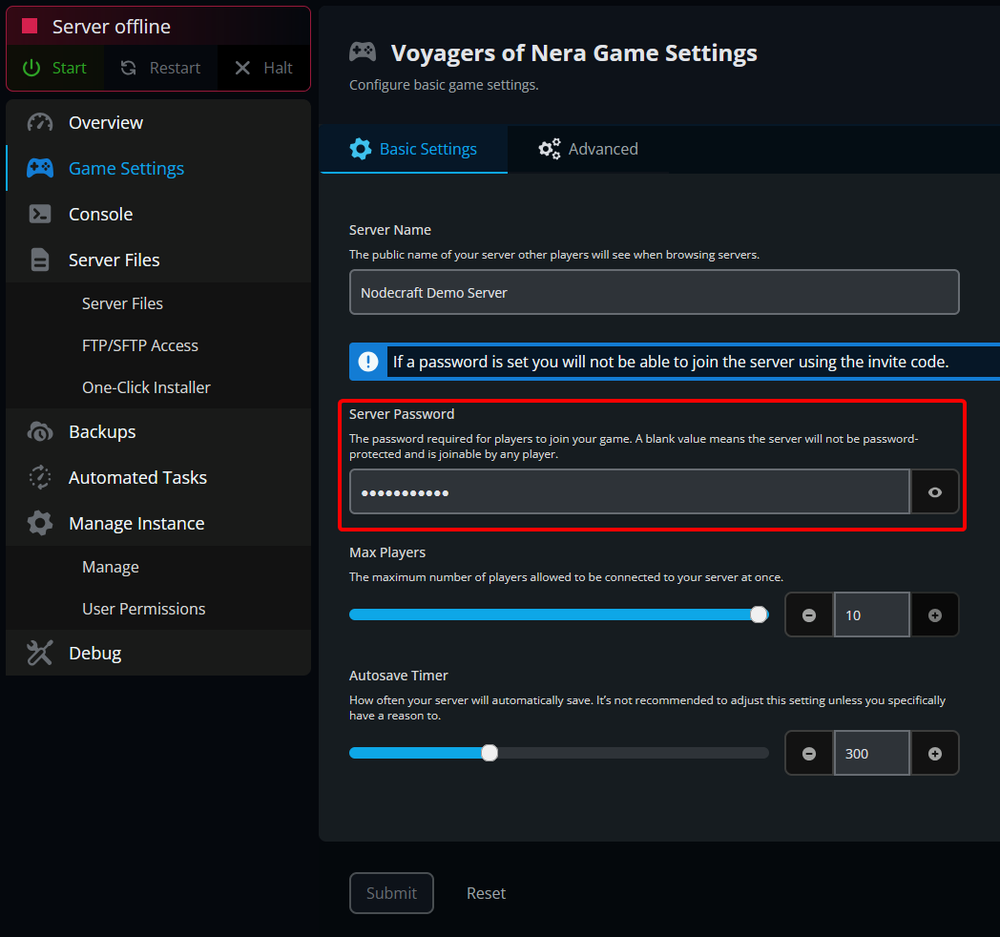The width and height of the screenshot is (1000, 937).
Task: Click the Automated Tasks dashed clock icon
Action: [40, 477]
